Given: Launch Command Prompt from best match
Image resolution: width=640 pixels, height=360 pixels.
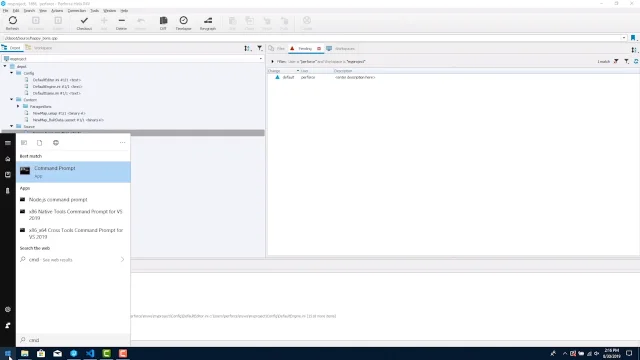Looking at the screenshot, I should [x=73, y=172].
